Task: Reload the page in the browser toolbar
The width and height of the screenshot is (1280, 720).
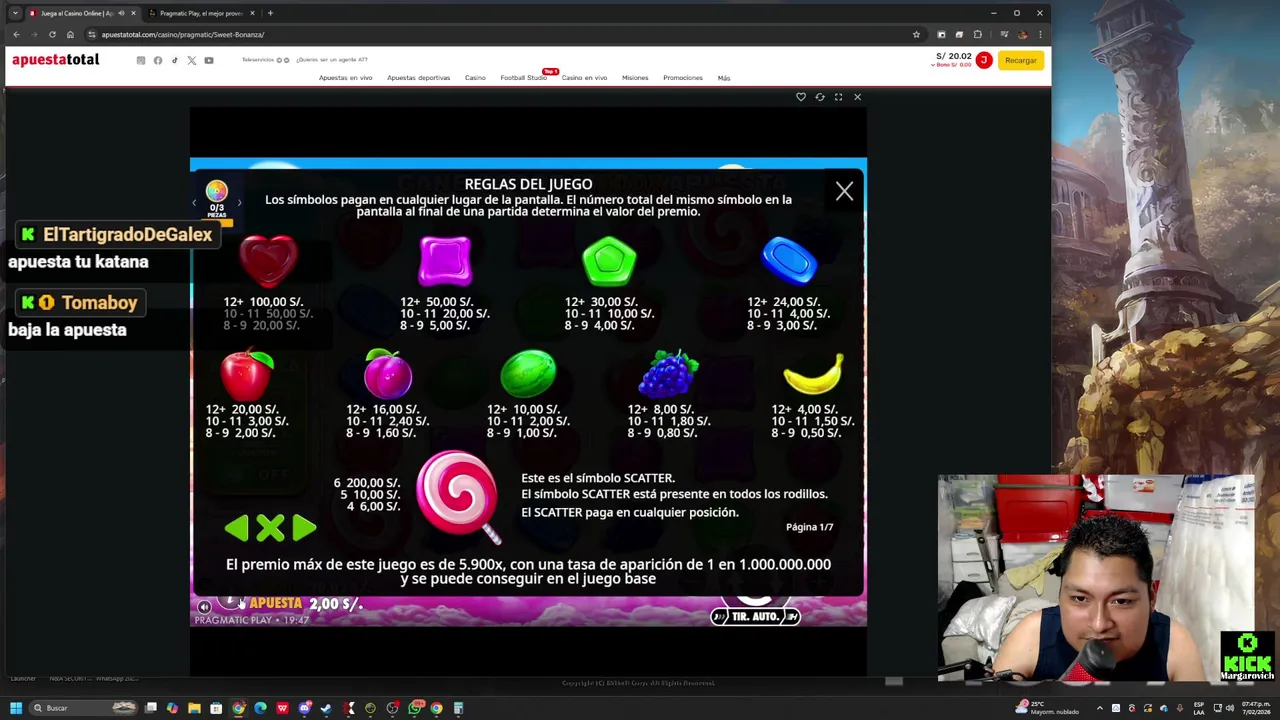Action: pyautogui.click(x=52, y=35)
